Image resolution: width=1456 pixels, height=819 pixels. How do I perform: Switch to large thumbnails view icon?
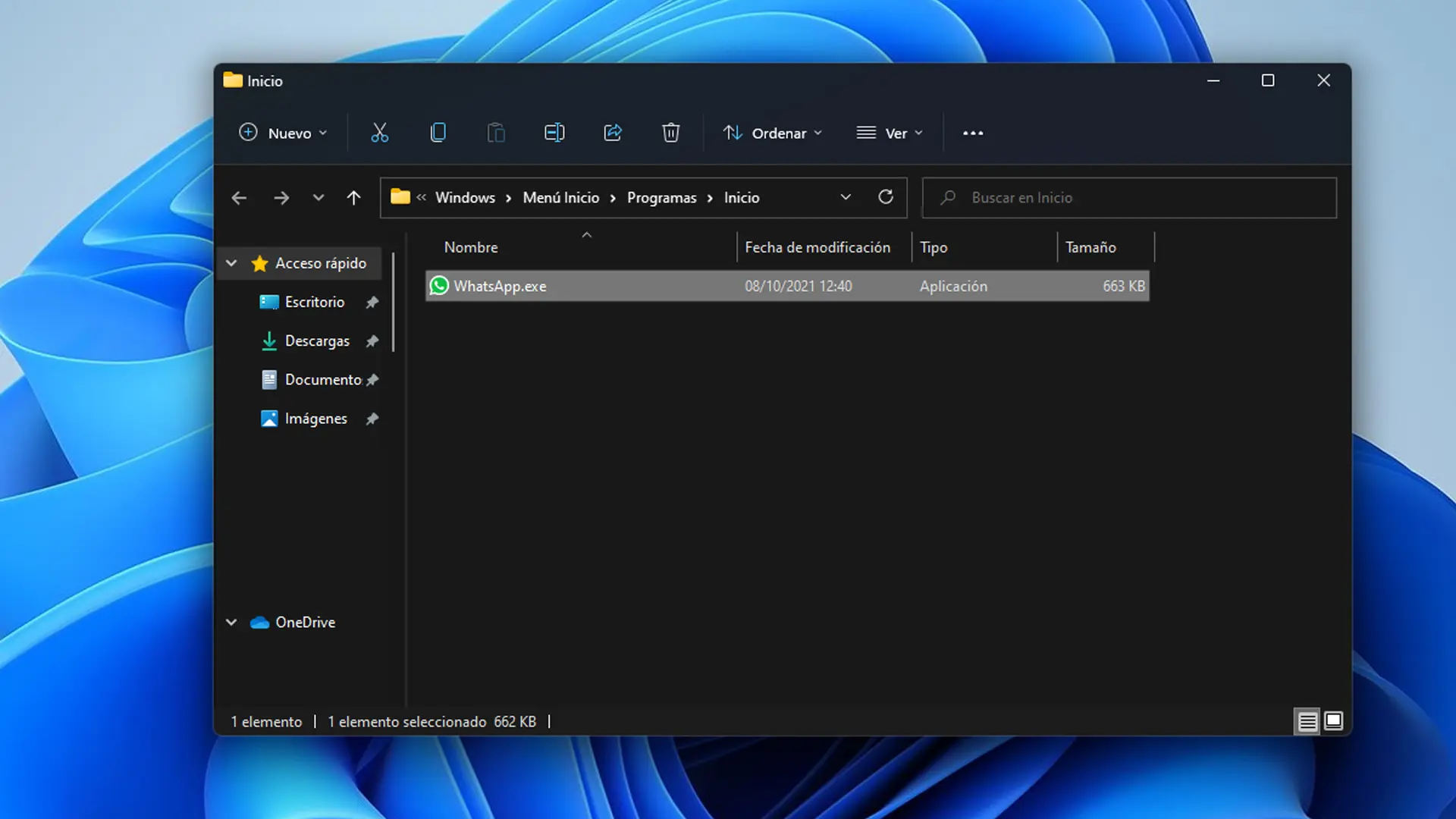click(1333, 721)
